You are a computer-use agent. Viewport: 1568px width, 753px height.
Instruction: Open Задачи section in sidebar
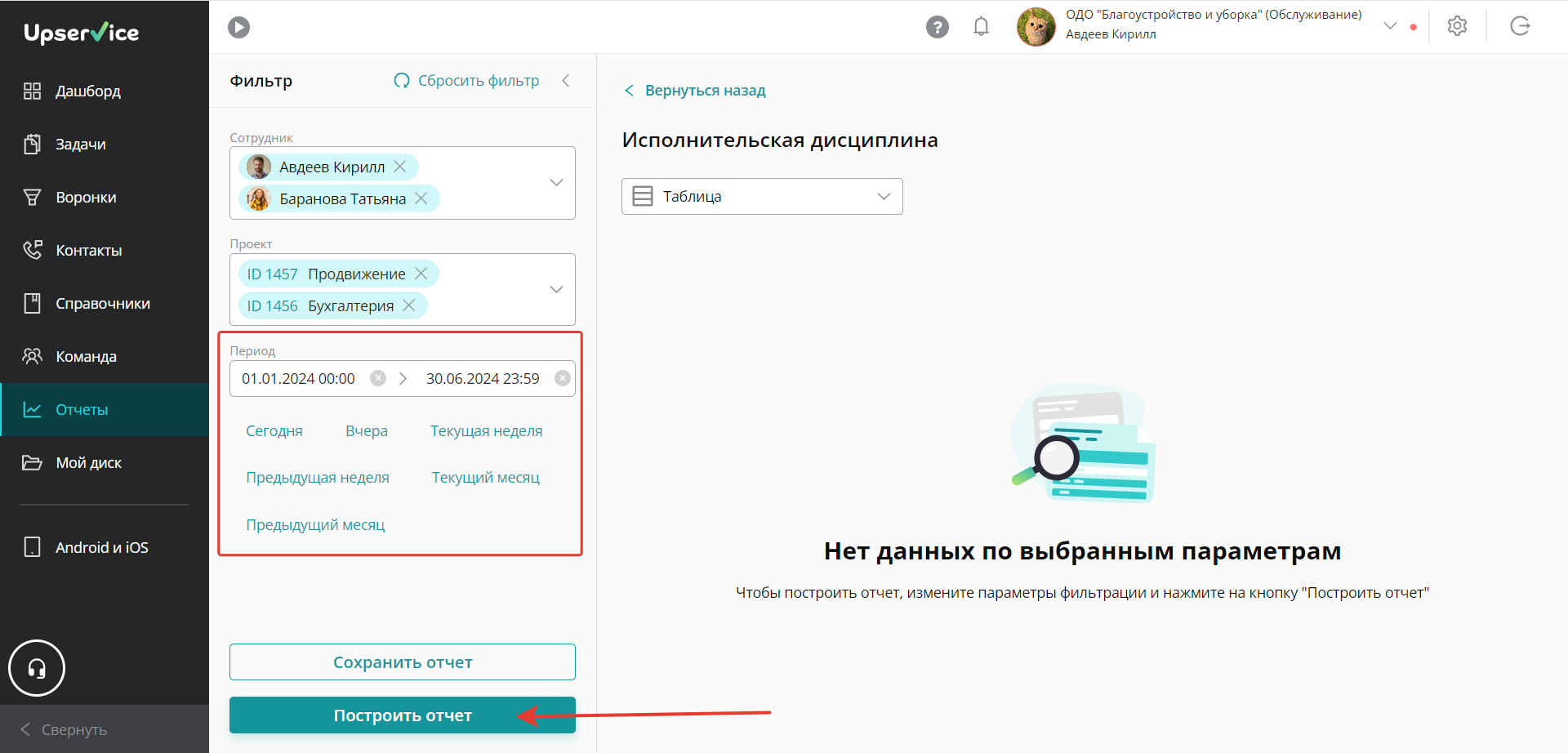[105, 144]
